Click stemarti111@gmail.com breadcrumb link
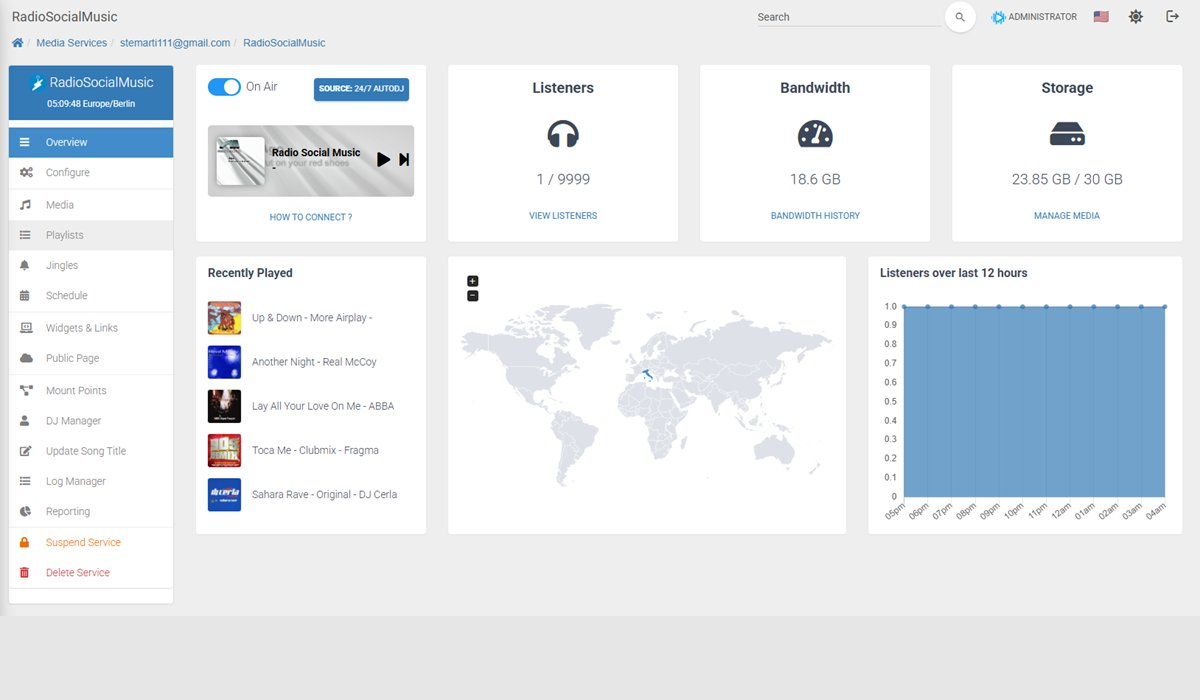Image resolution: width=1200 pixels, height=700 pixels. (175, 43)
